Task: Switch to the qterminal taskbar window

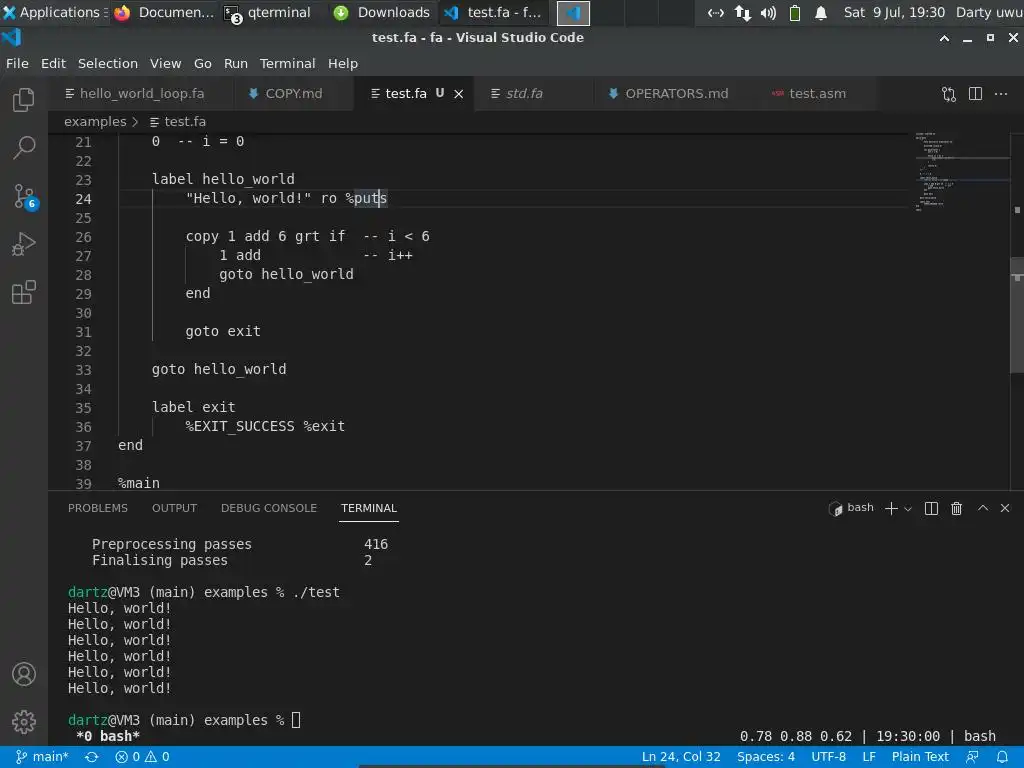Action: (268, 12)
